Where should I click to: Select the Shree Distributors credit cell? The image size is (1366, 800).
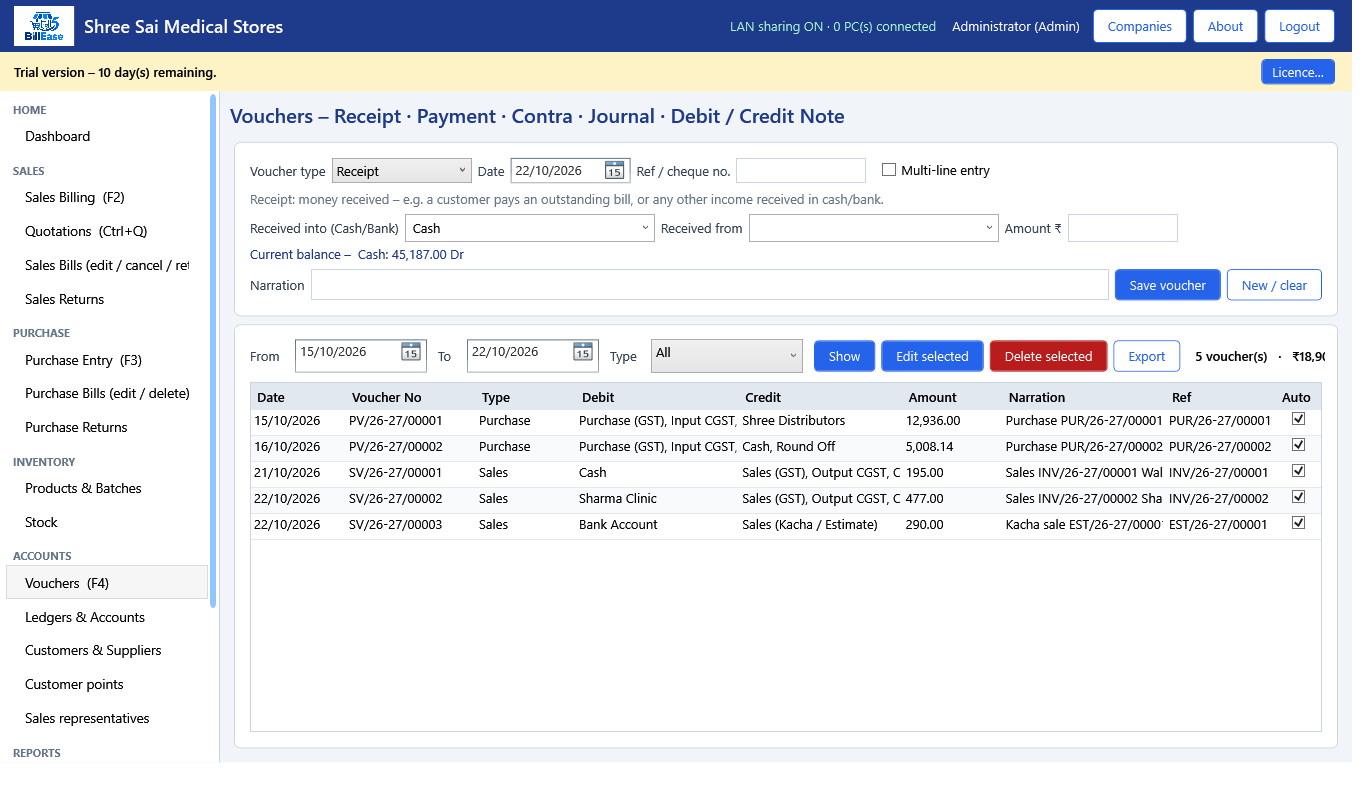pyautogui.click(x=820, y=420)
